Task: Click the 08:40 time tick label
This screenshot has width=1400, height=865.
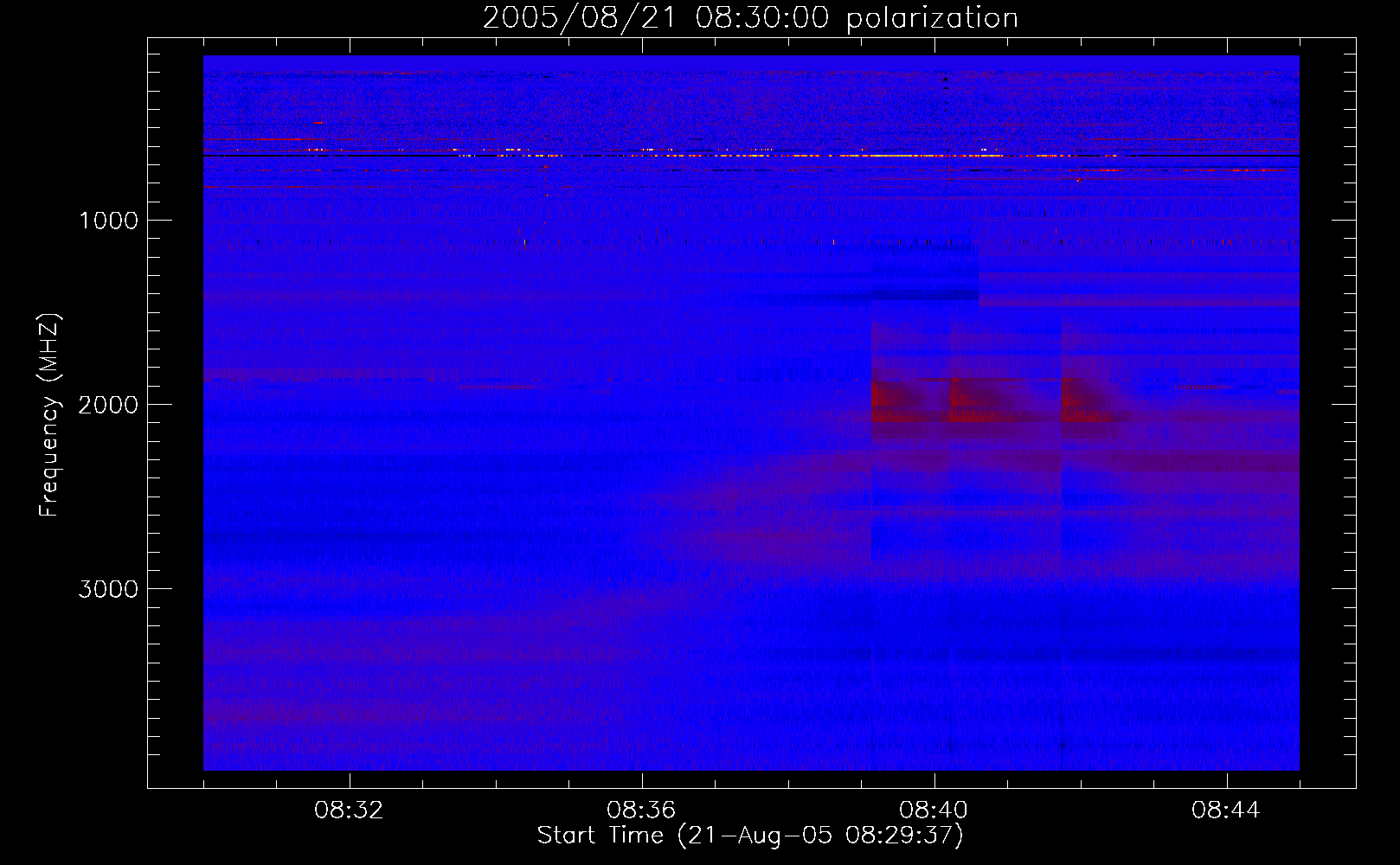Action: coord(934,811)
